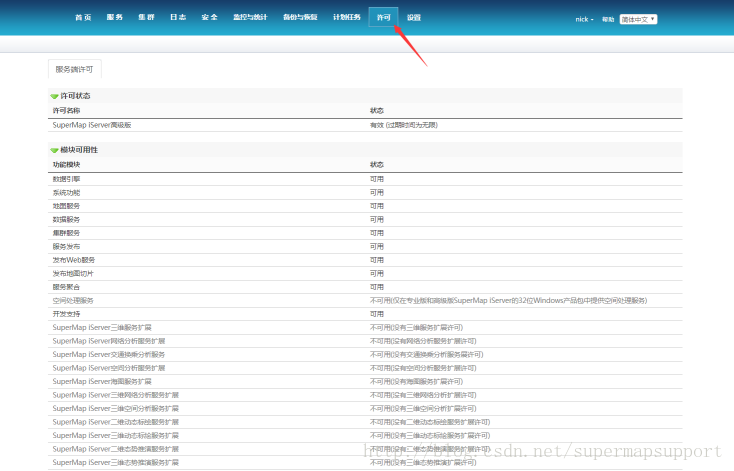Screen dimensions: 734x471
Task: Open the 安全 security menu
Action: click(210, 17)
